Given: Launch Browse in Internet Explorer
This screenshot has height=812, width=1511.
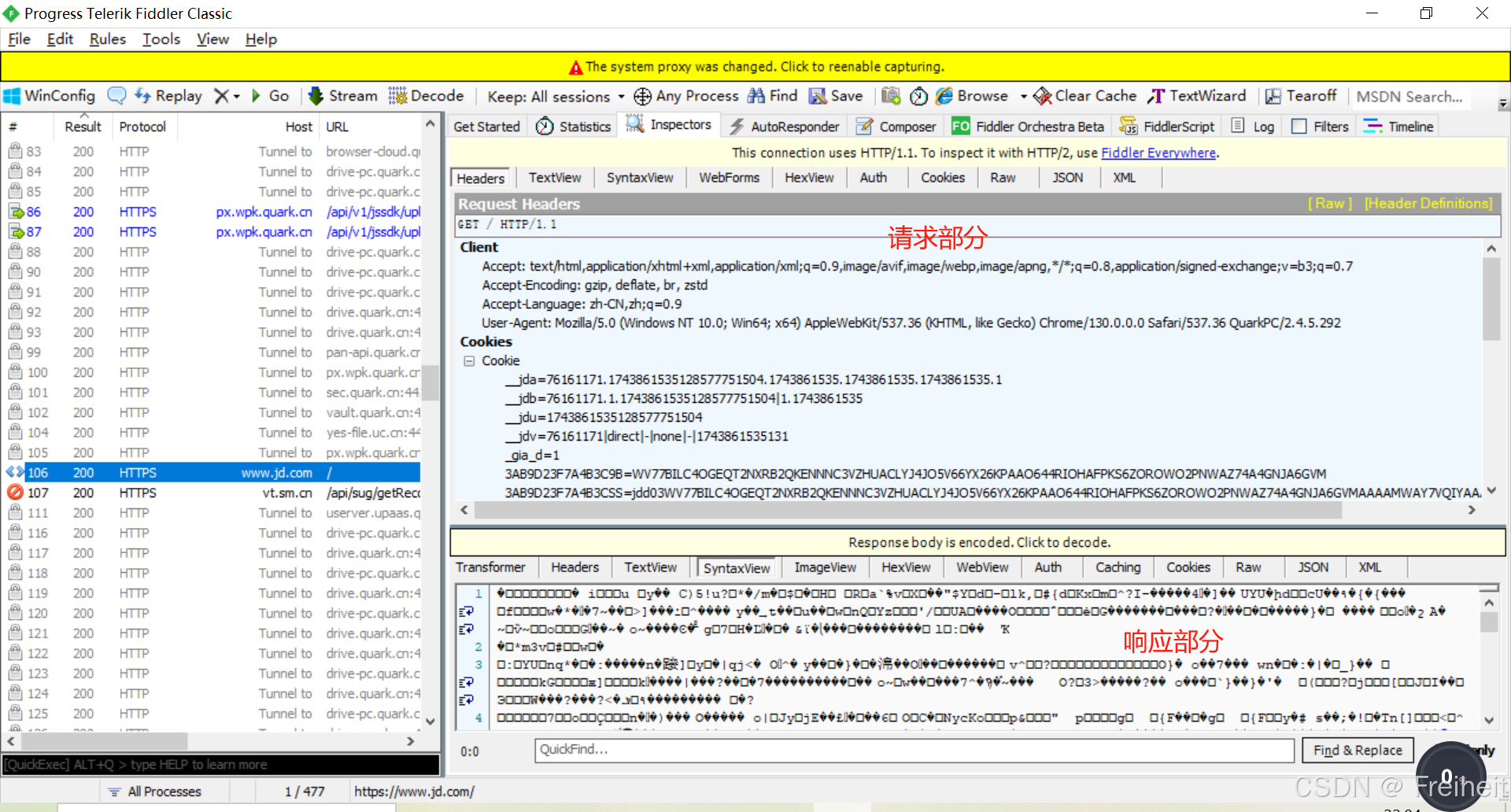Looking at the screenshot, I should pyautogui.click(x=972, y=96).
